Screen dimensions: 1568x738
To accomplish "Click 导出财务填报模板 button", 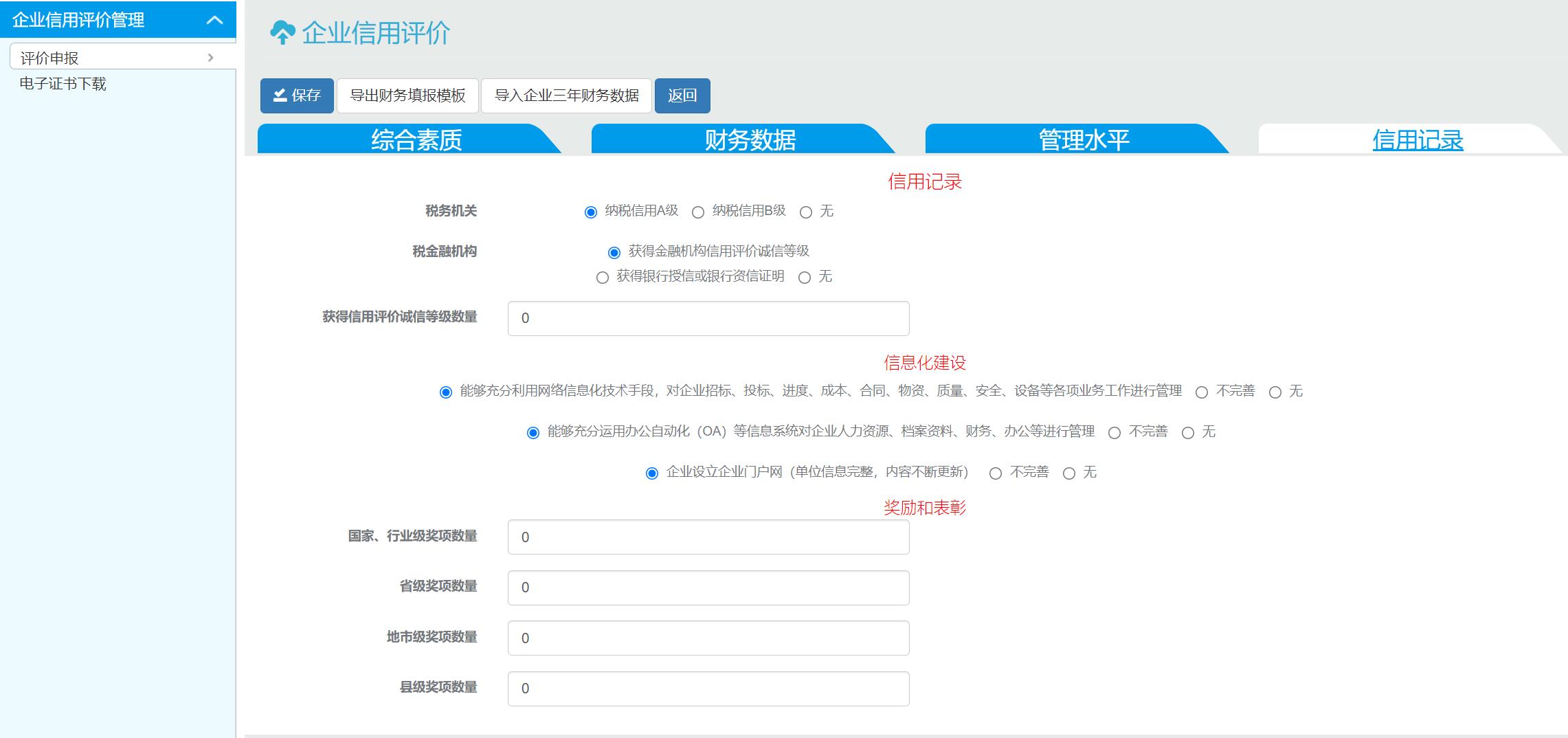I will [407, 96].
